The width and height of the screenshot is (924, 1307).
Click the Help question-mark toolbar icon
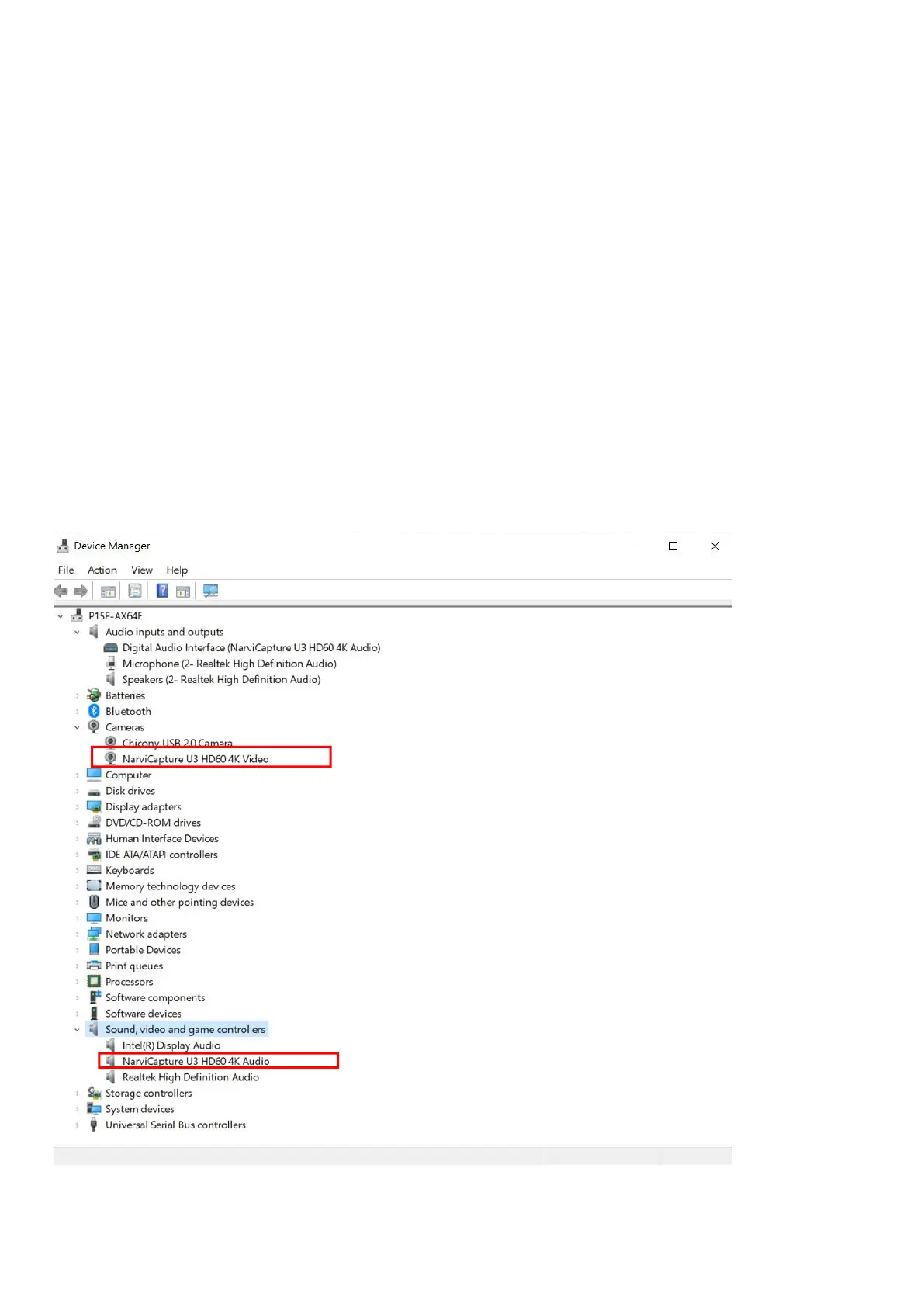[162, 591]
